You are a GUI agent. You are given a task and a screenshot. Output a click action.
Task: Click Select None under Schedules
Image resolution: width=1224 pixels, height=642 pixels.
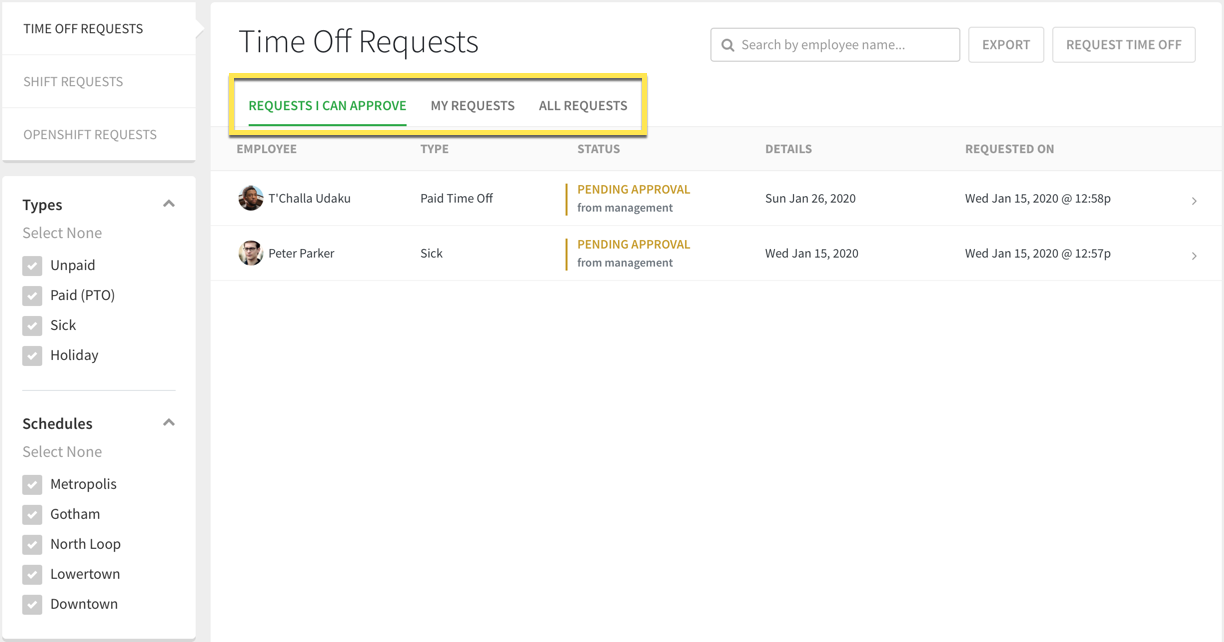click(x=61, y=451)
